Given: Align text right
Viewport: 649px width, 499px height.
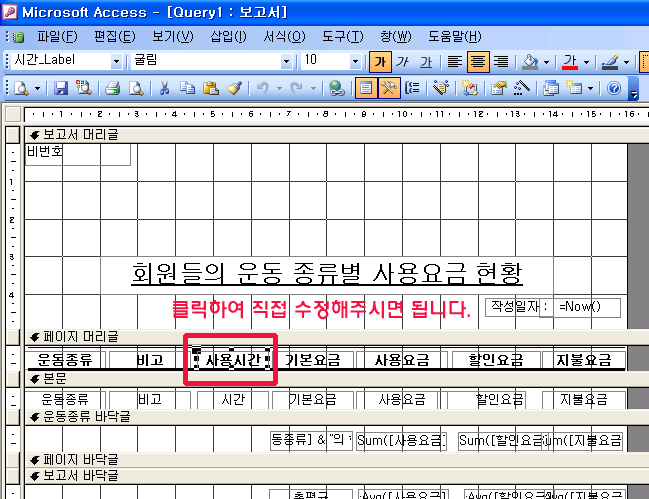Looking at the screenshot, I should (x=501, y=62).
